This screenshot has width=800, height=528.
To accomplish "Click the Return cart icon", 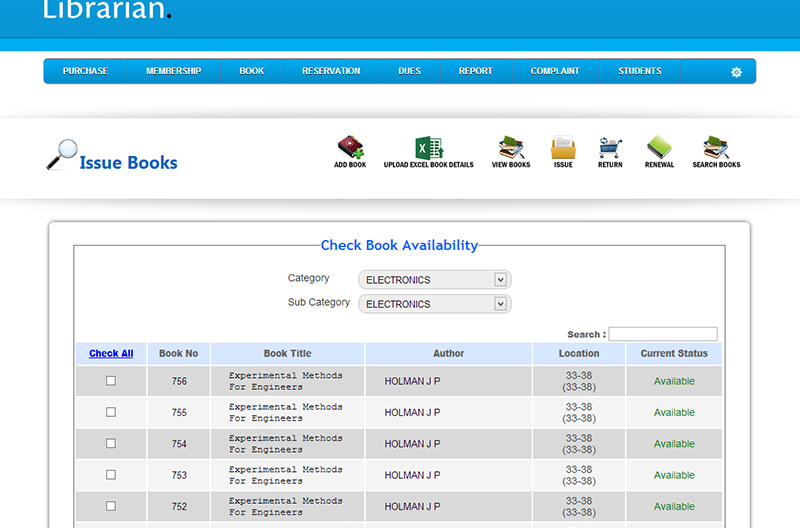I will pos(610,148).
